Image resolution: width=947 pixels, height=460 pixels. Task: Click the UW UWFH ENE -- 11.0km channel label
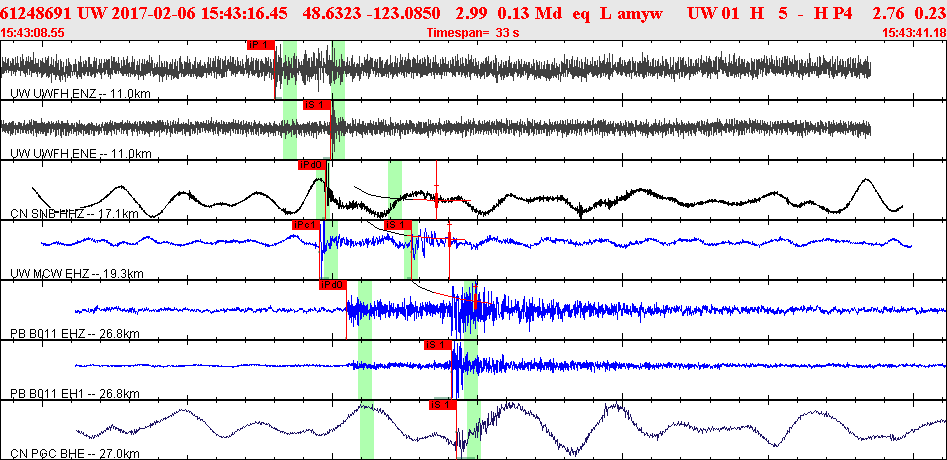pyautogui.click(x=81, y=154)
